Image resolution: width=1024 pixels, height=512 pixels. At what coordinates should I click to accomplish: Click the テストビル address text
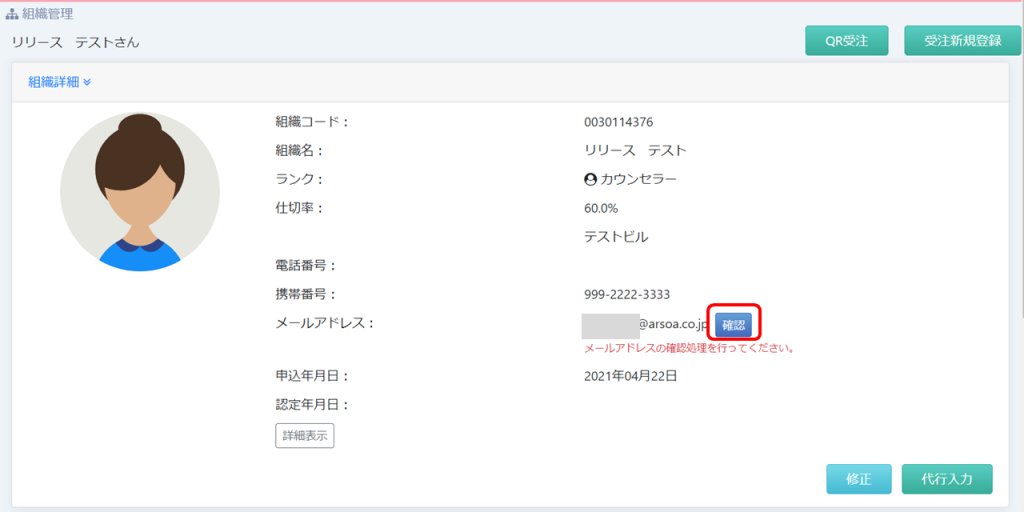[616, 237]
